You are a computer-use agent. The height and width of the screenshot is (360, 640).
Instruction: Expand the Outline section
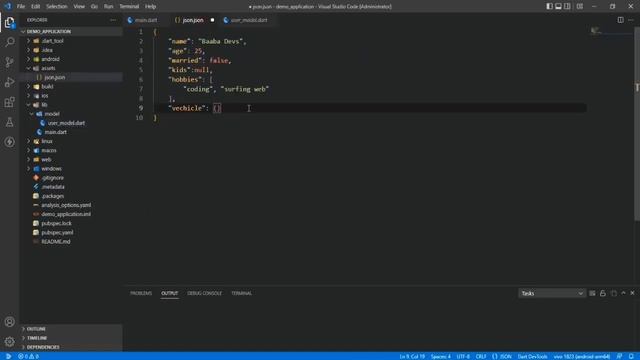click(71, 329)
